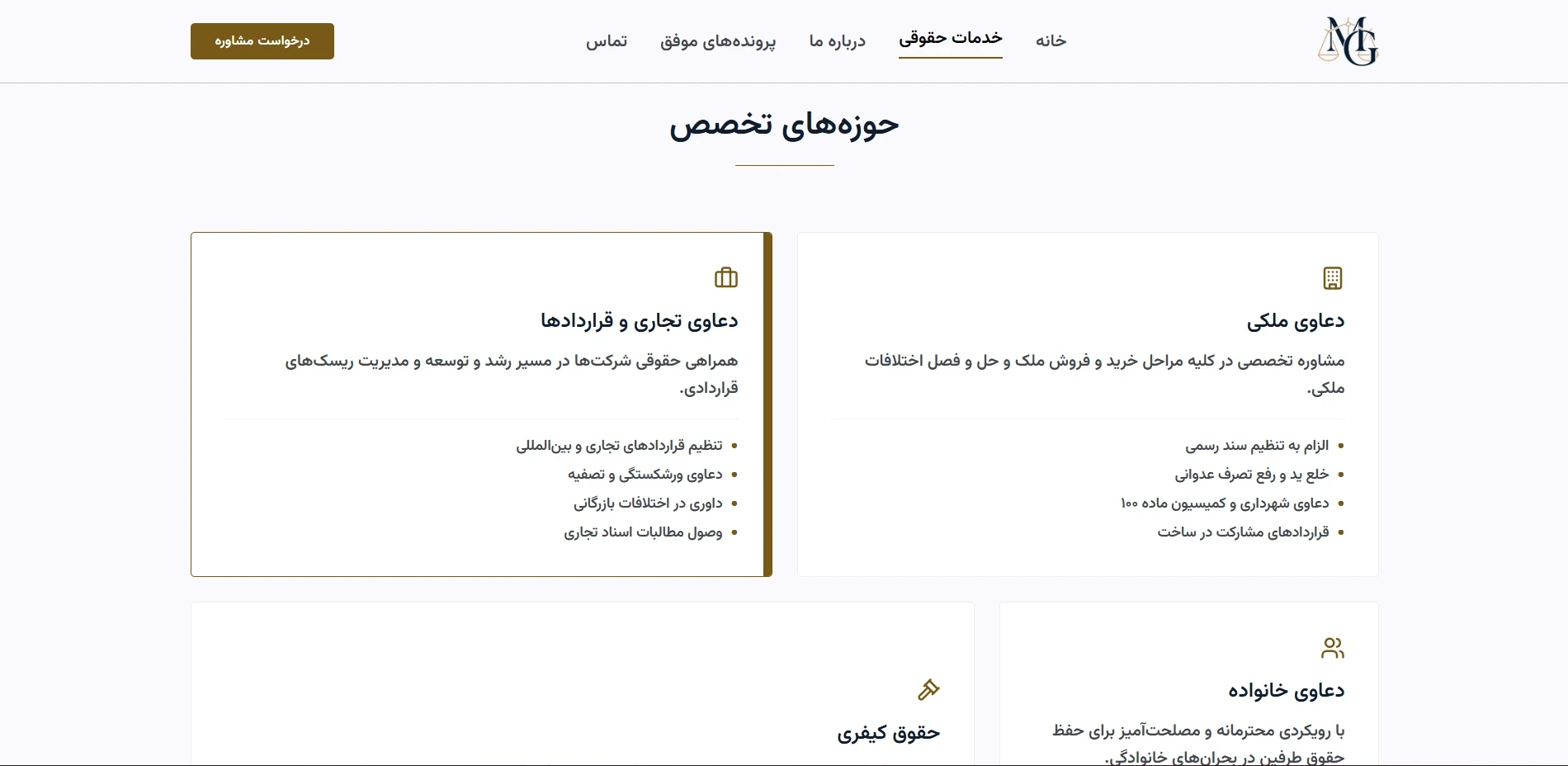The width and height of the screenshot is (1568, 766).
Task: Click خلع ید و رفع تصرف عدوانی item
Action: pos(1252,475)
